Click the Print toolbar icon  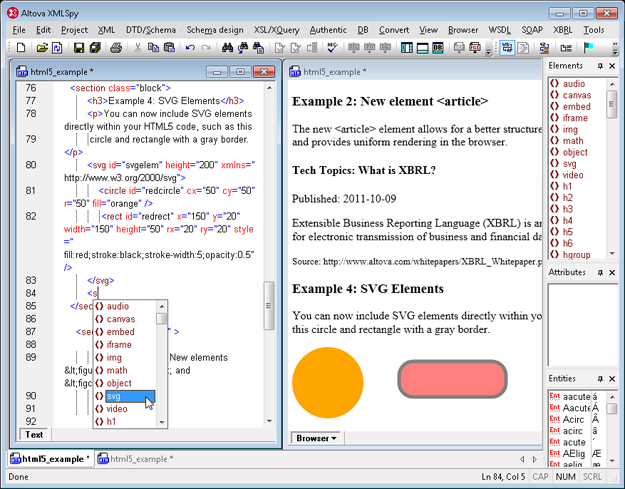[x=116, y=48]
